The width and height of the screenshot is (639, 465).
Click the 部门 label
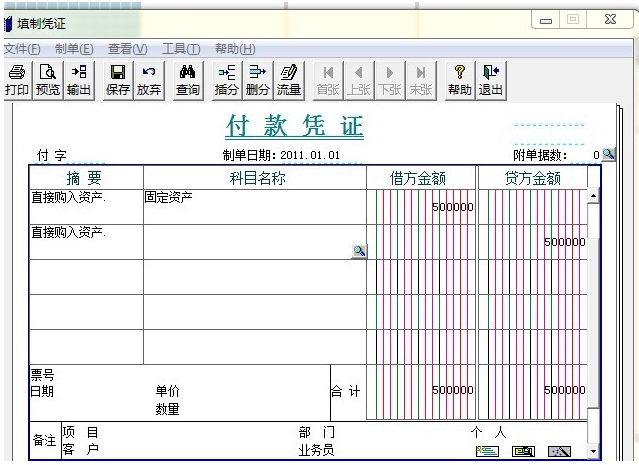317,432
